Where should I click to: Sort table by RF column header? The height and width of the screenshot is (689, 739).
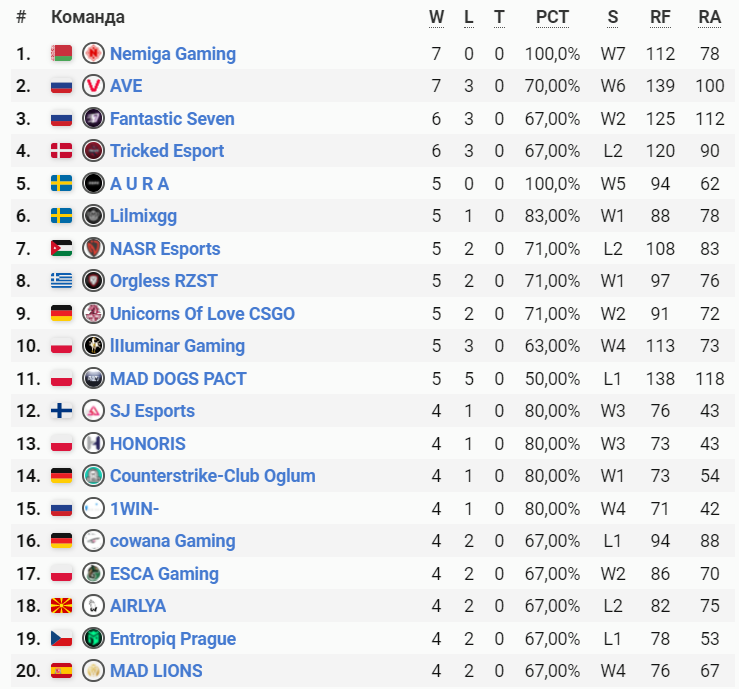pos(660,17)
